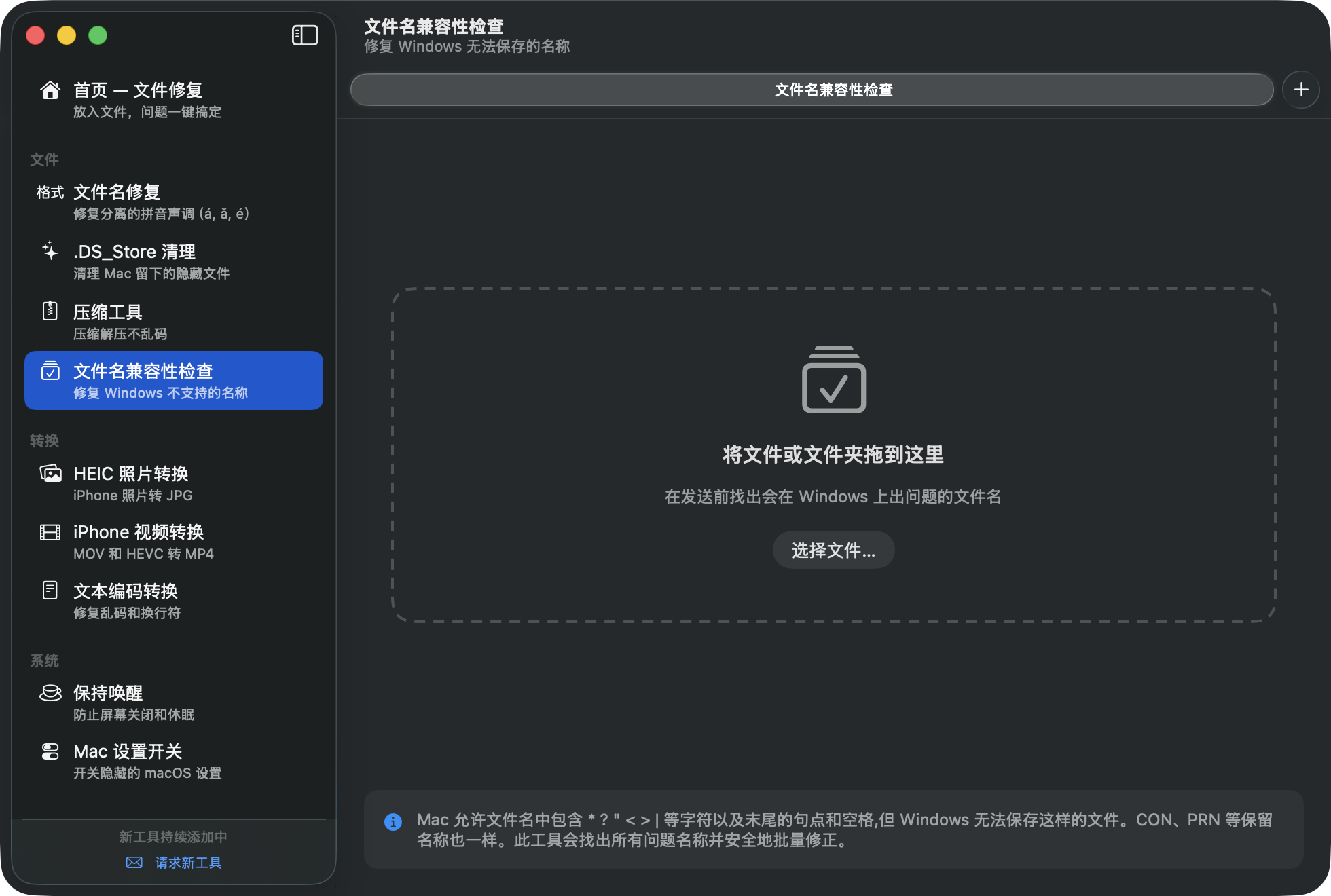Click the 转换 section header in sidebar

tap(45, 441)
